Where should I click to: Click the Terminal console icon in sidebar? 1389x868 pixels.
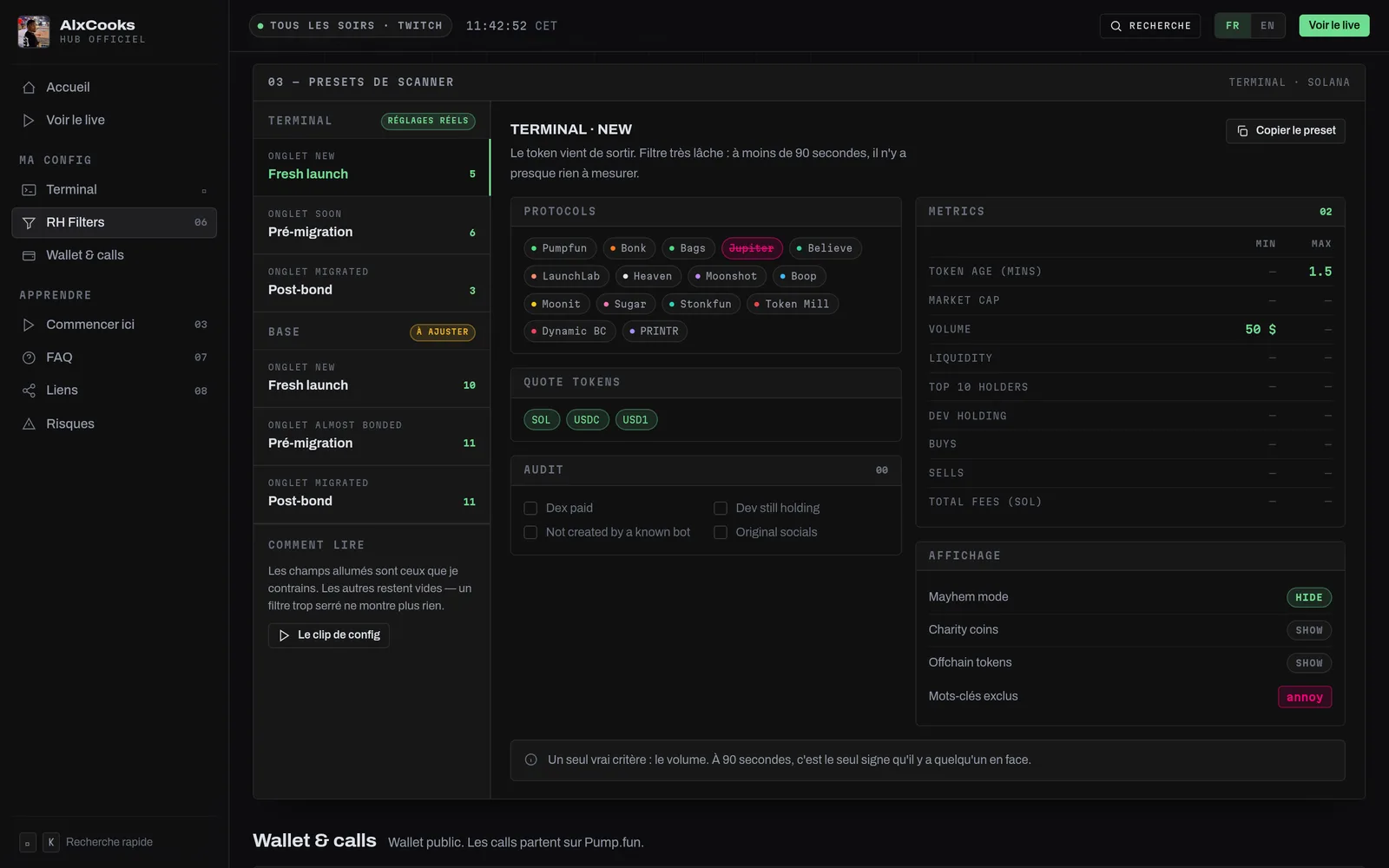[x=29, y=190]
